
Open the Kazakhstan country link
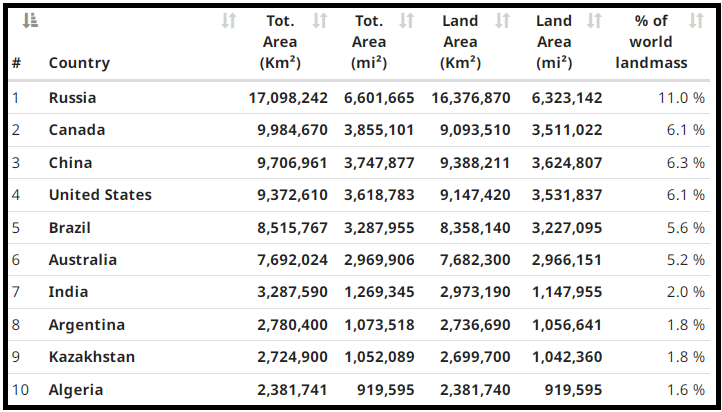coord(92,357)
